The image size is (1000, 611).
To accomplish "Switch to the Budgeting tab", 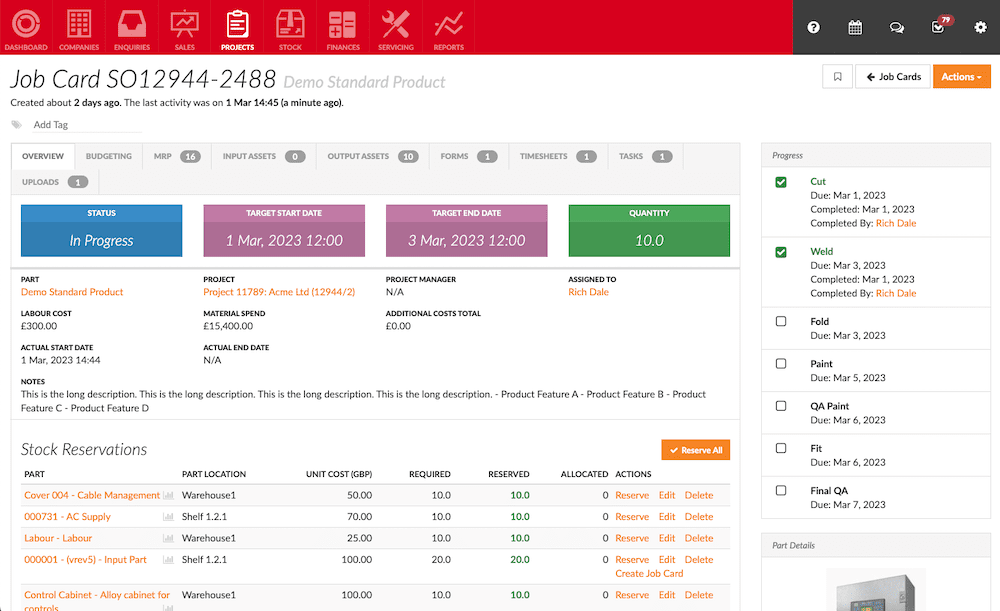I will click(108, 156).
